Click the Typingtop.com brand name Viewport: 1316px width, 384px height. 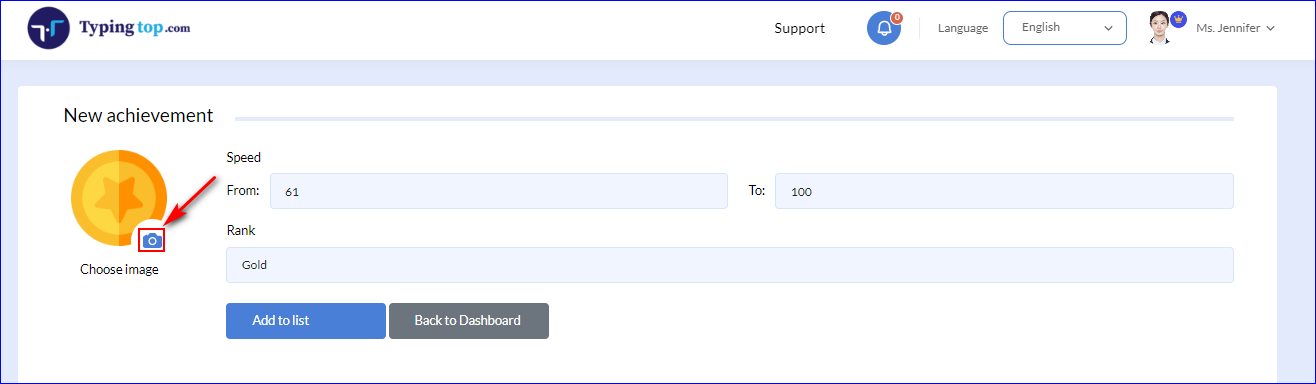point(134,28)
